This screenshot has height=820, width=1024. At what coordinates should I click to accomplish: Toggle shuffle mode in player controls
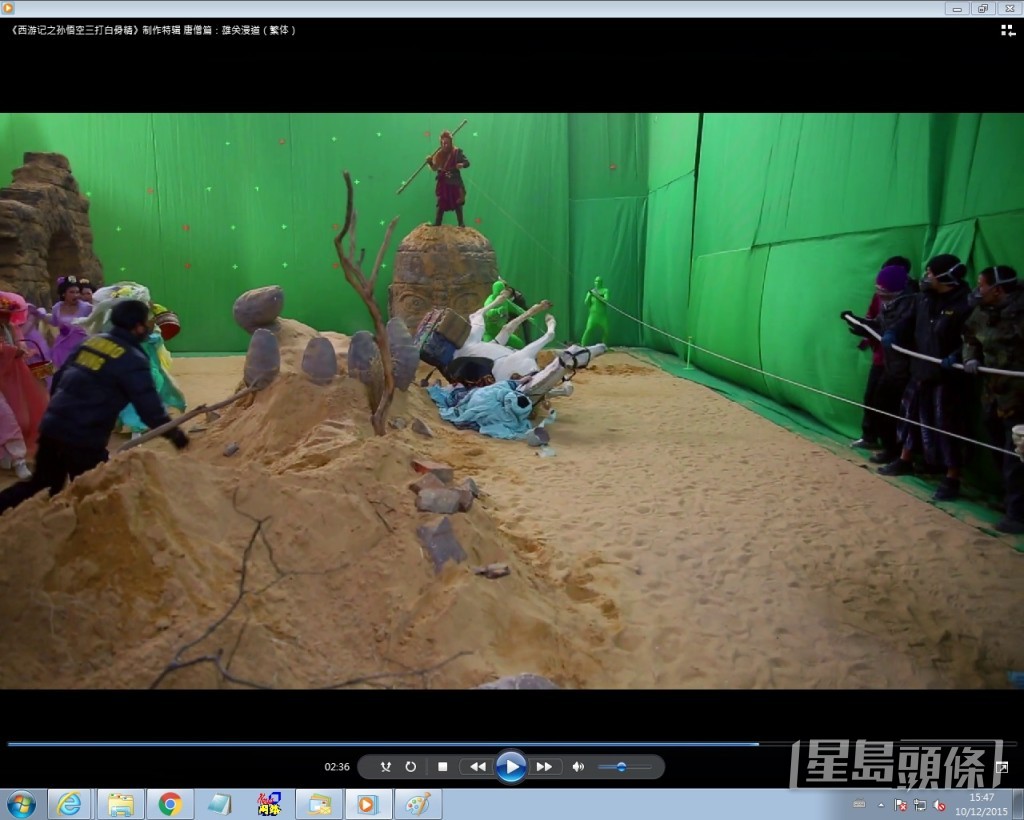point(385,766)
